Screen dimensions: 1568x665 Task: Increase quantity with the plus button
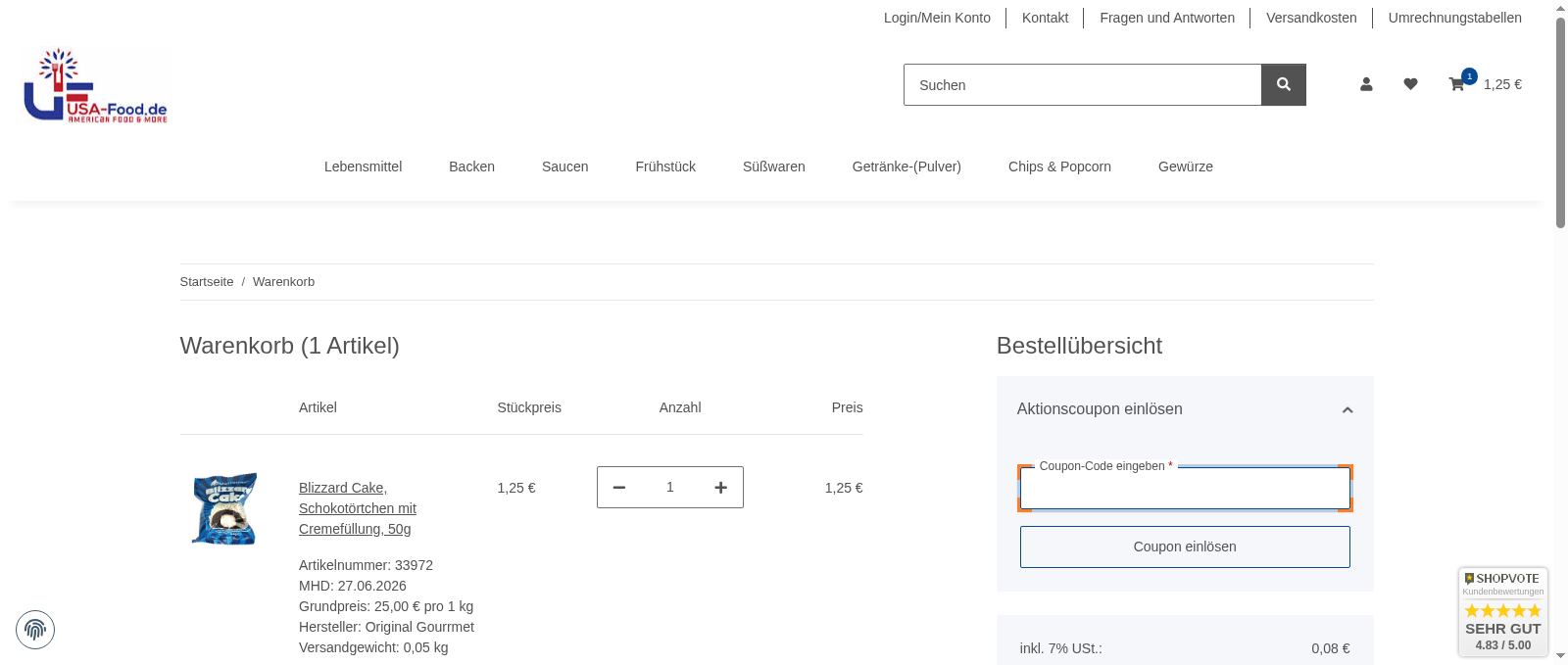(720, 488)
